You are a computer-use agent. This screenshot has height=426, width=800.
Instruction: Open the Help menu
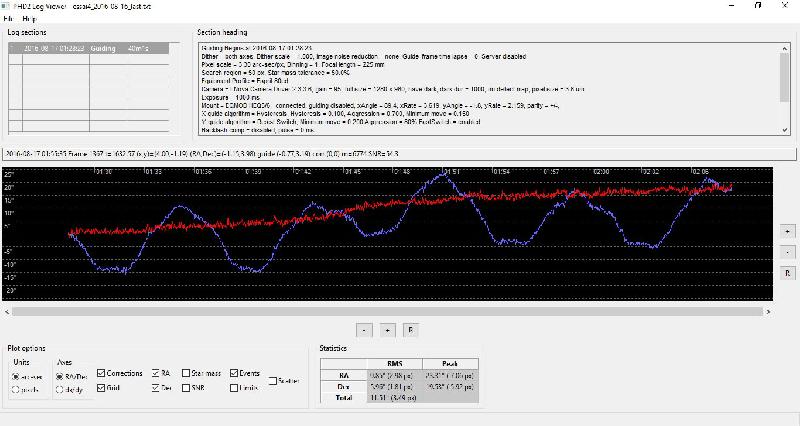[30, 18]
